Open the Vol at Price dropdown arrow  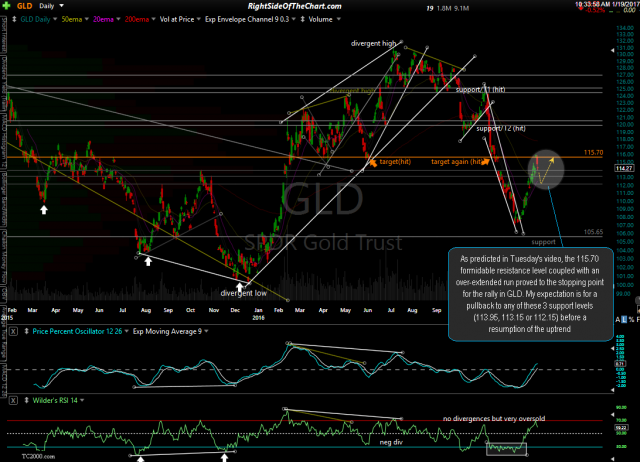pos(199,19)
